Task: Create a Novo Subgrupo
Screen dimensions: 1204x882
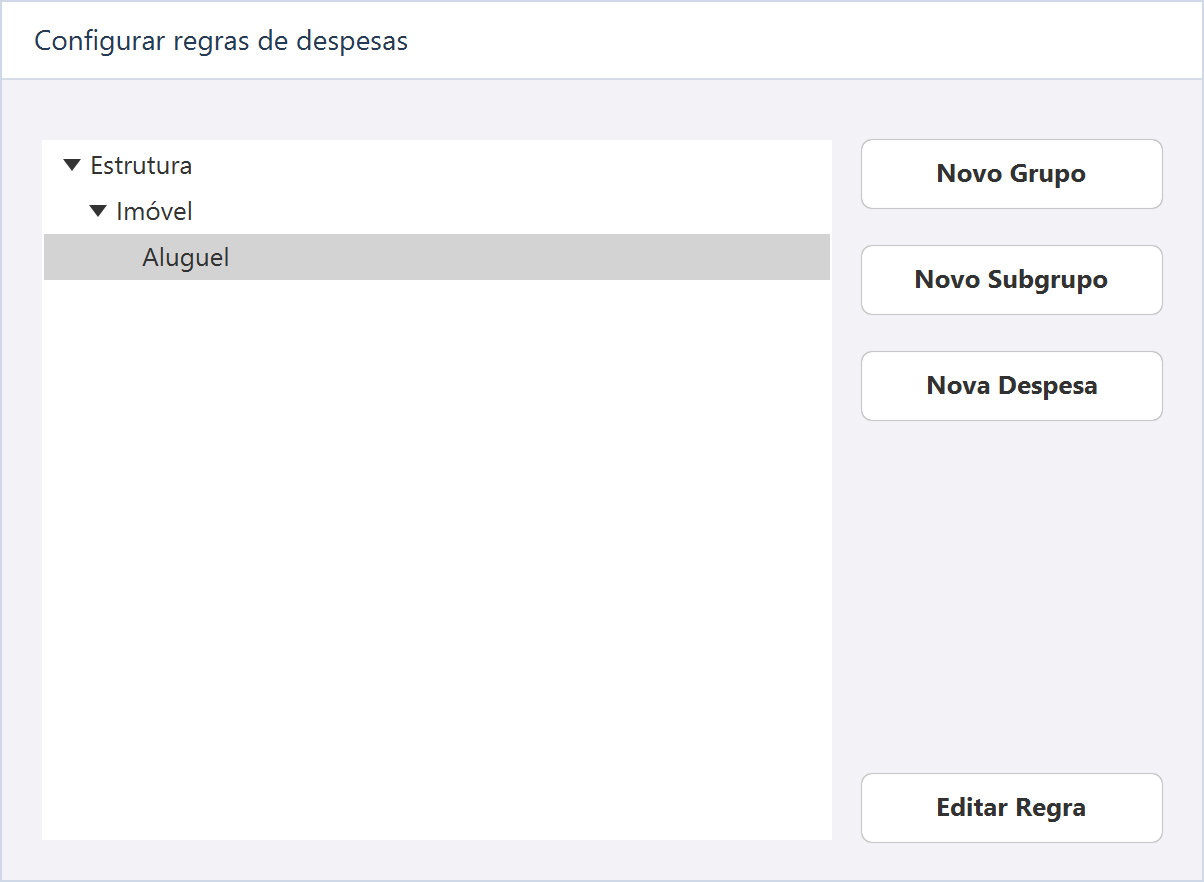Action: tap(1011, 280)
